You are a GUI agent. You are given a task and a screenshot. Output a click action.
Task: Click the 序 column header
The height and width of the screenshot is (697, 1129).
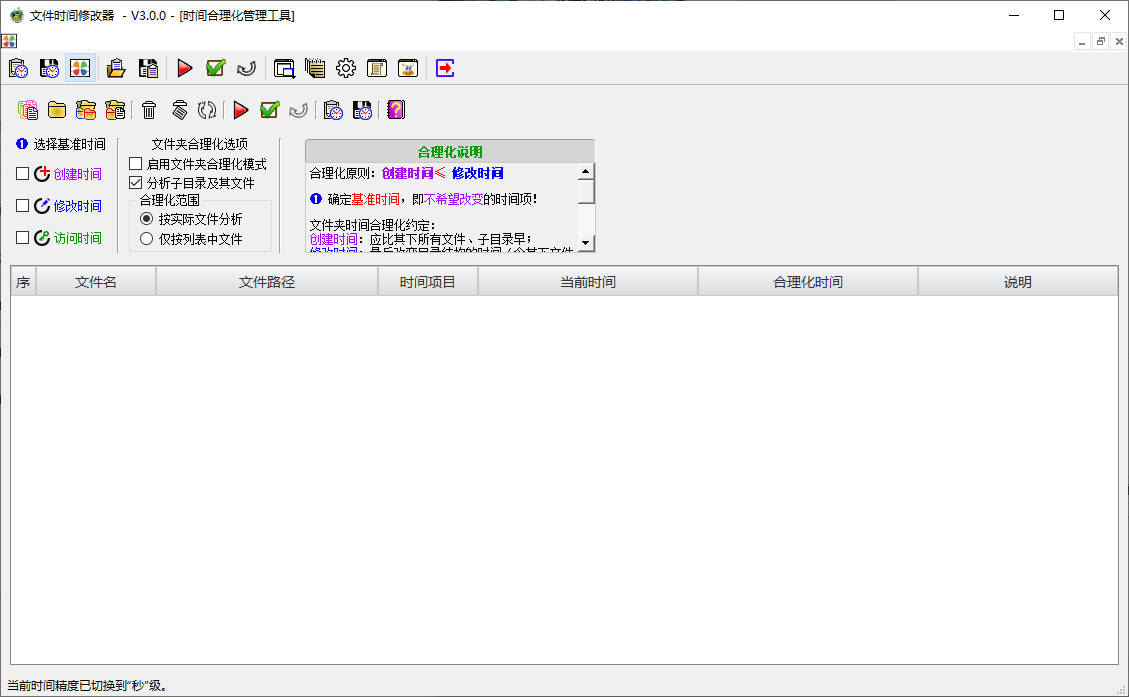click(x=23, y=282)
